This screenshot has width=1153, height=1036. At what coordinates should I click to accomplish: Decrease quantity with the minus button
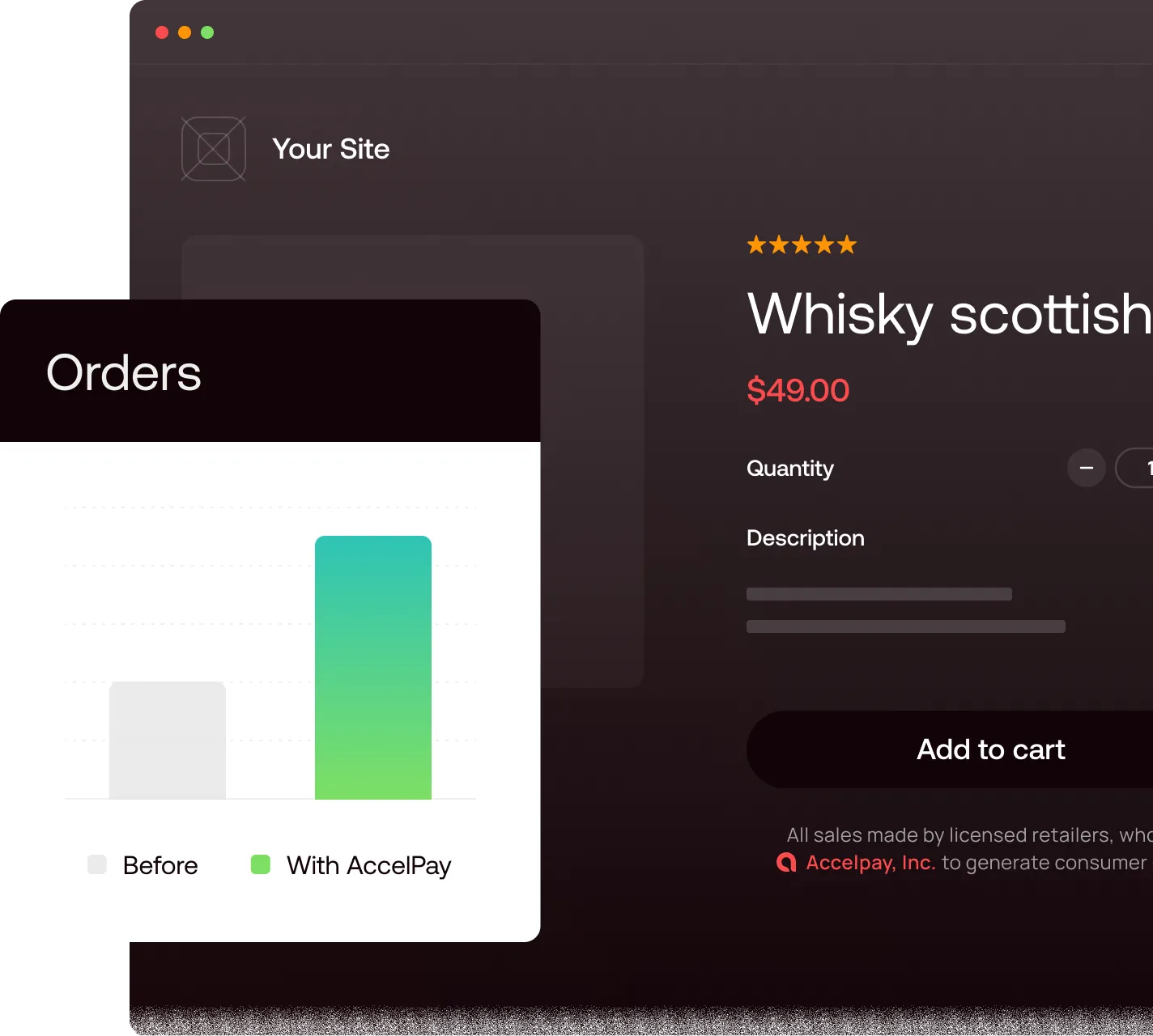pos(1087,468)
